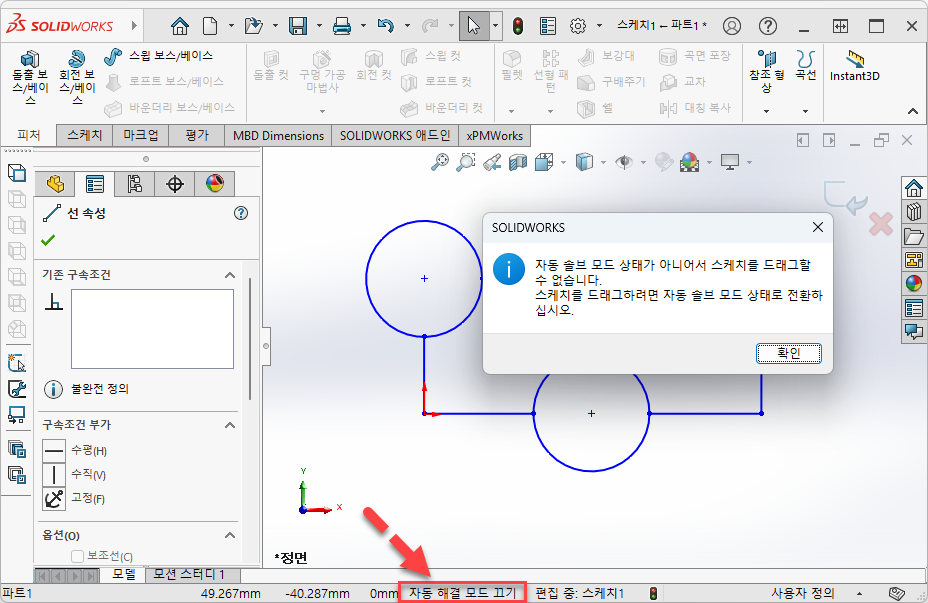The height and width of the screenshot is (603, 928).
Task: Switch to 피처 ribbon tab
Action: pyautogui.click(x=28, y=136)
